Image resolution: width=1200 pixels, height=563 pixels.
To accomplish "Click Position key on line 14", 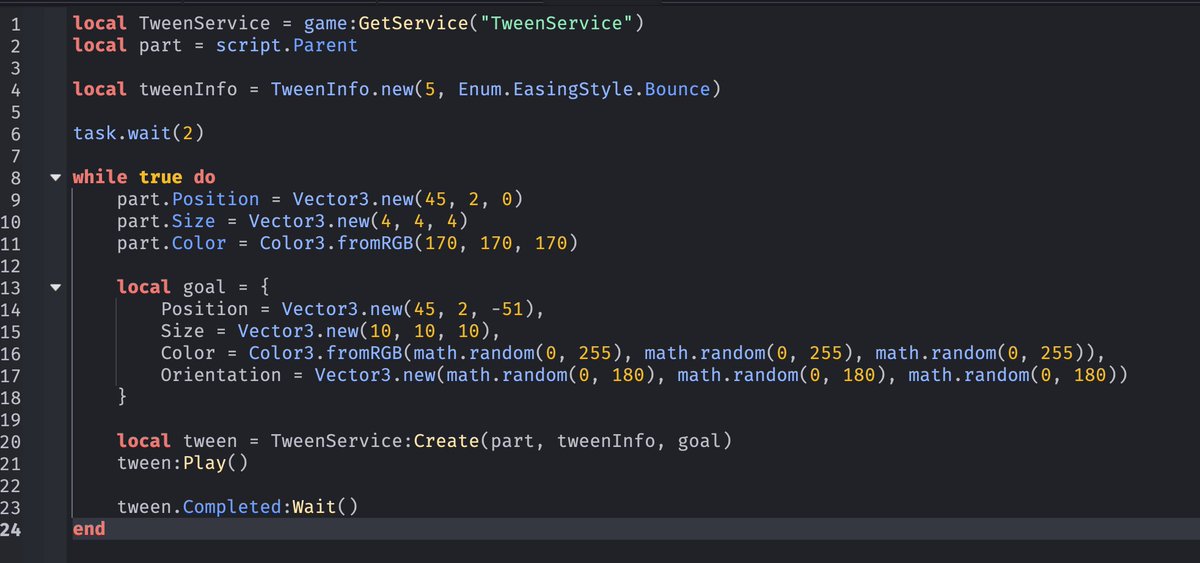I will [x=205, y=309].
